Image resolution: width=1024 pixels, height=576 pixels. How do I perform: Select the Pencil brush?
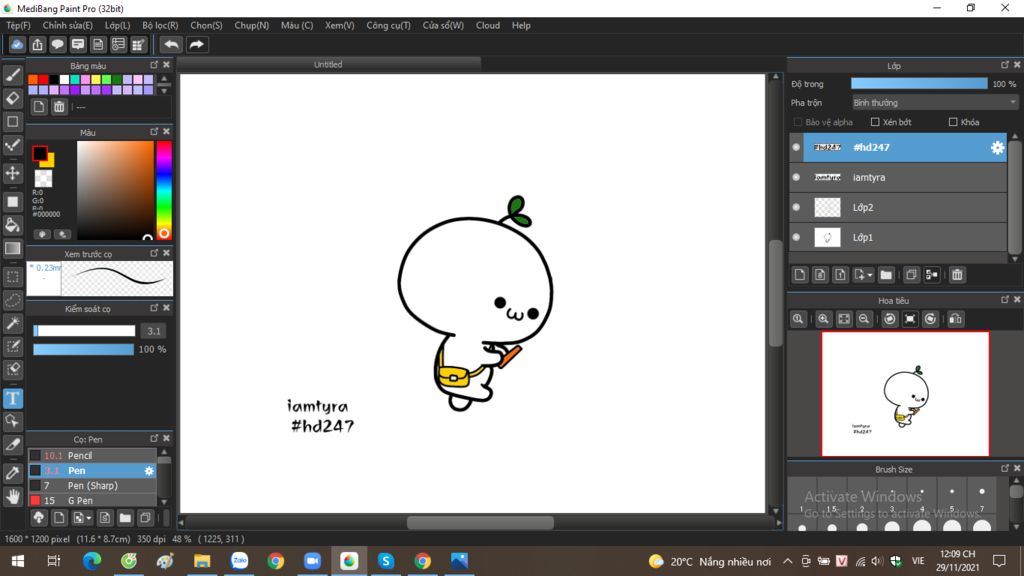click(93, 456)
